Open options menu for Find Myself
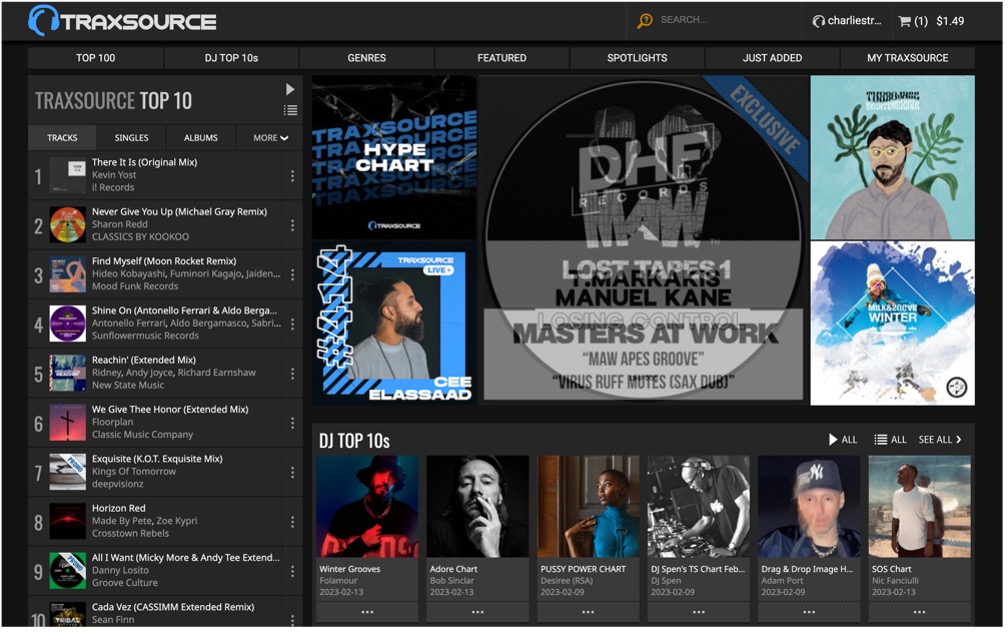The width and height of the screenshot is (1008, 632). pos(292,275)
